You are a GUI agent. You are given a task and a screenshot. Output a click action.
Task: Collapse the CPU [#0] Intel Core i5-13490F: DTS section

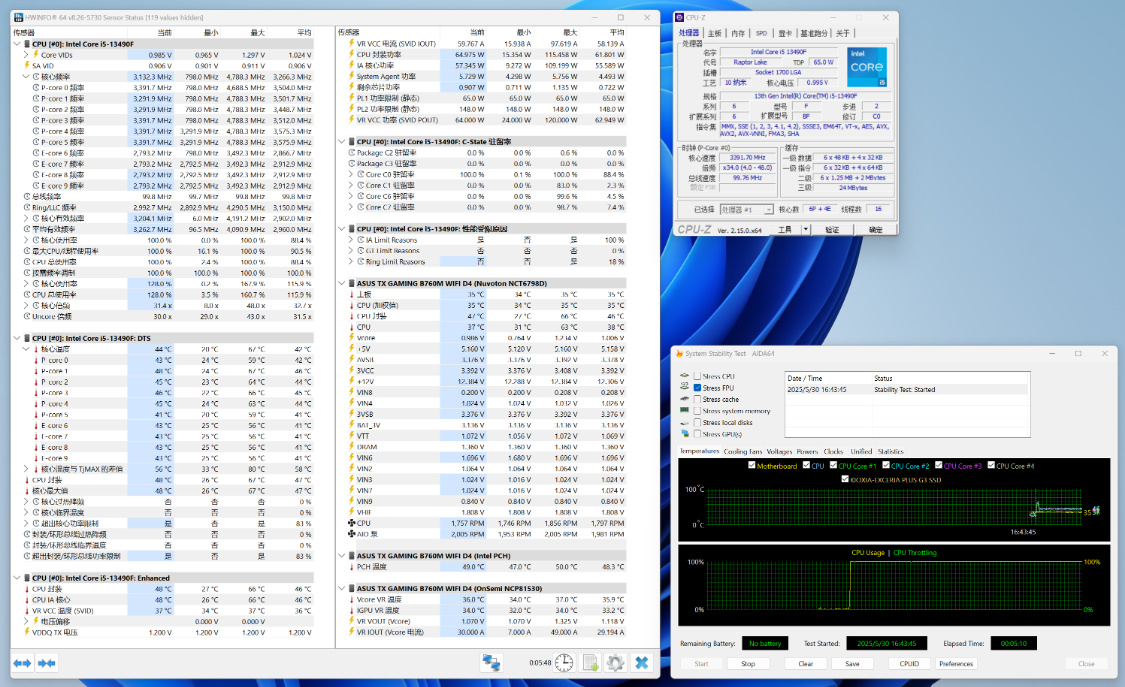[17, 338]
